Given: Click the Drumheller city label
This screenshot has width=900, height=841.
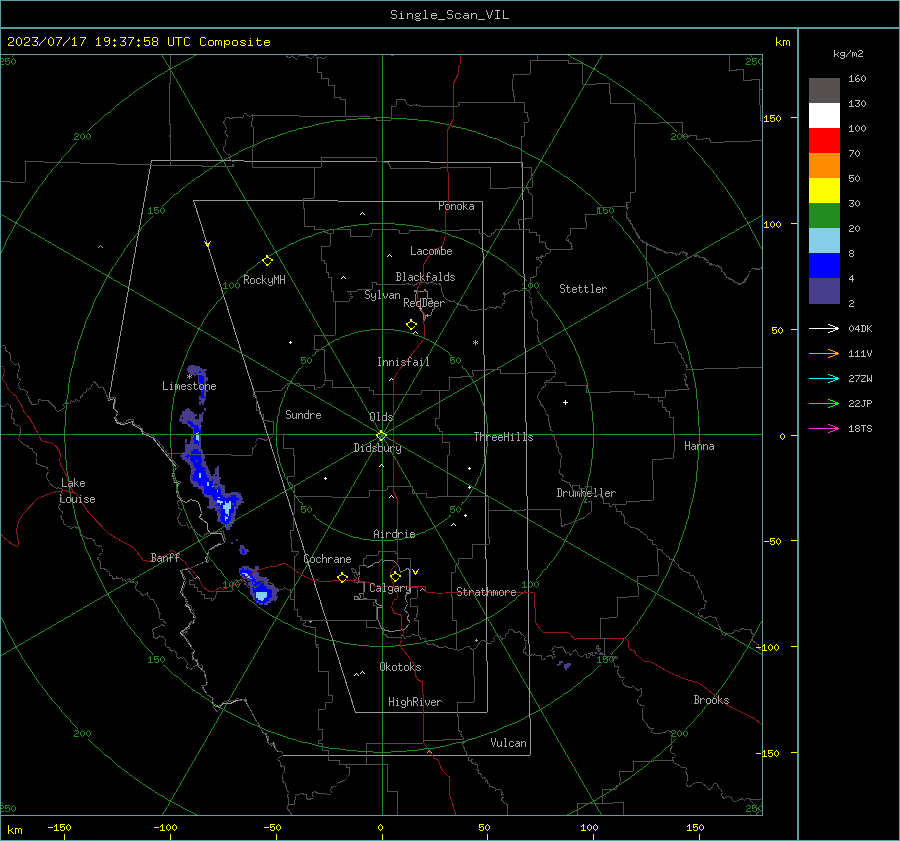Looking at the screenshot, I should point(586,493).
